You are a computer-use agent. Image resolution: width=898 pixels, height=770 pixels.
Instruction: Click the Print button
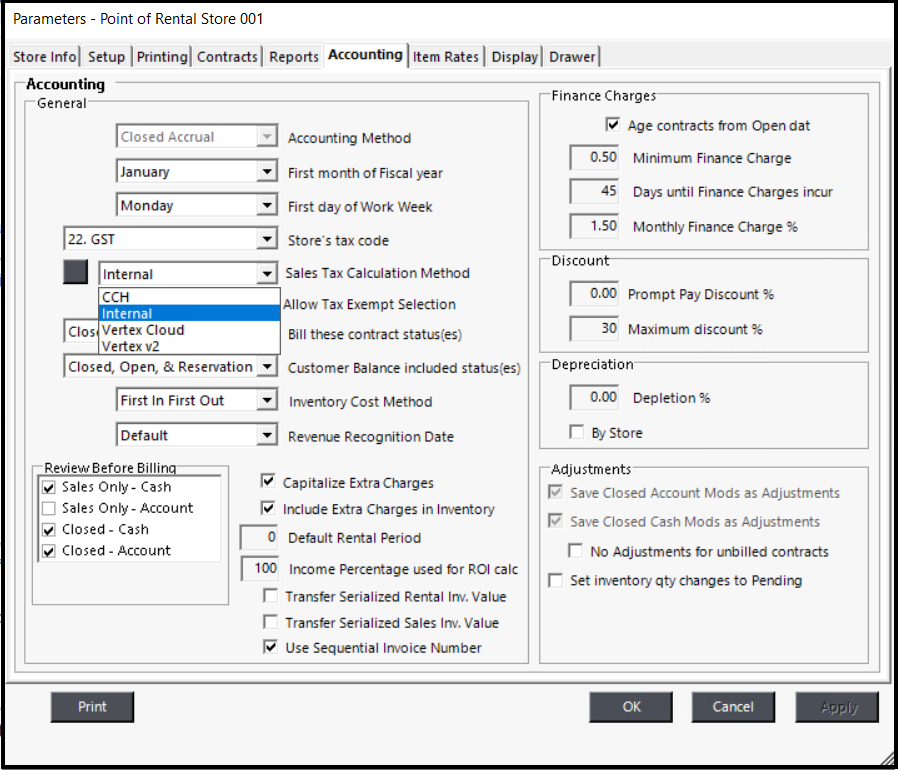tap(92, 707)
